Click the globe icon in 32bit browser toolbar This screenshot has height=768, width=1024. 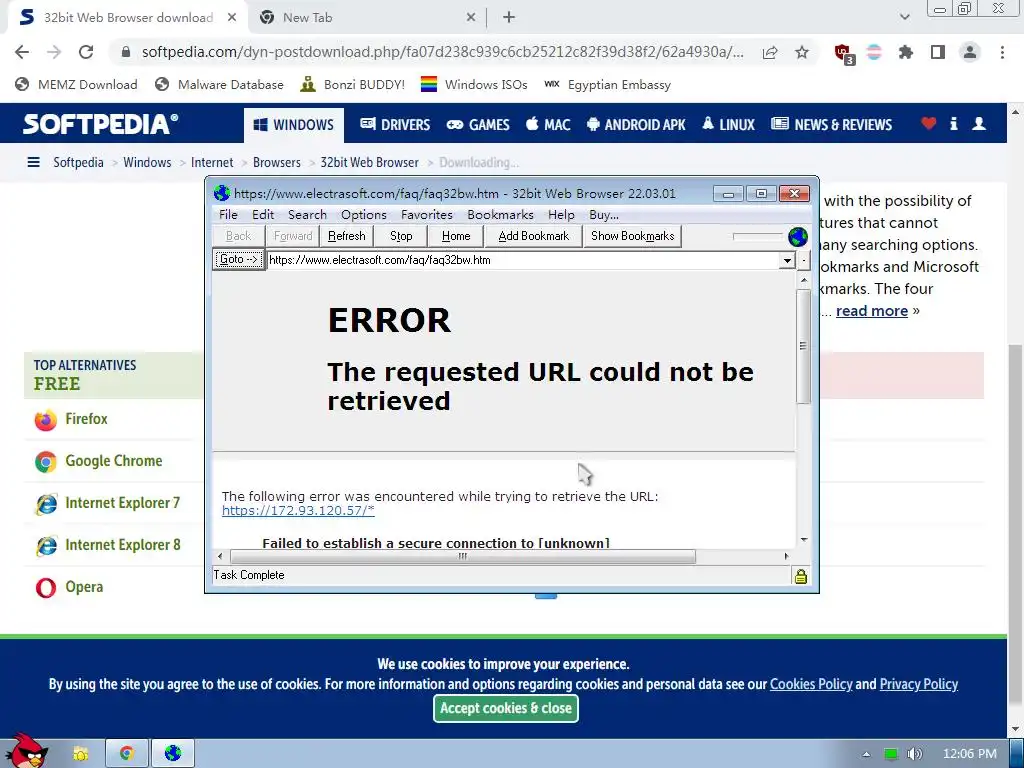pos(797,236)
